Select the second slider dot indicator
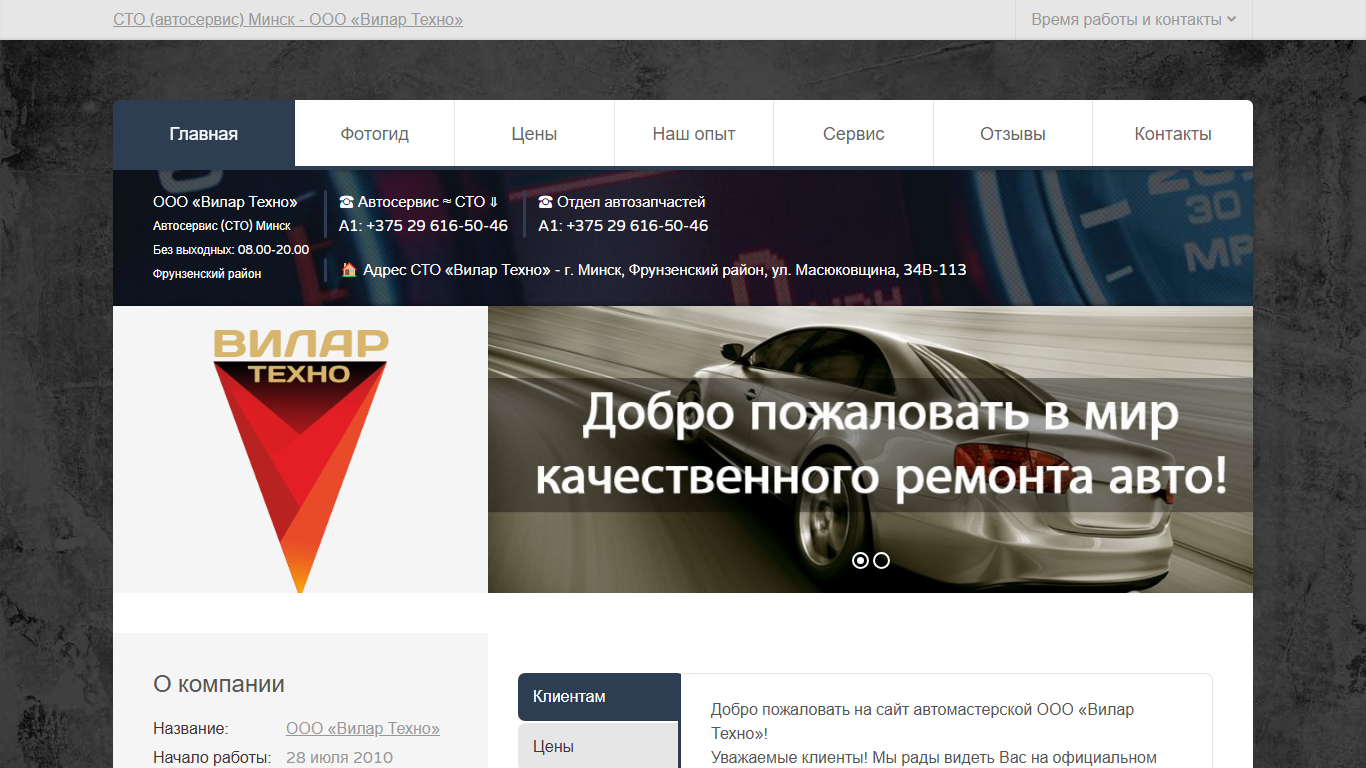Screen dimensions: 1366x768 click(881, 561)
